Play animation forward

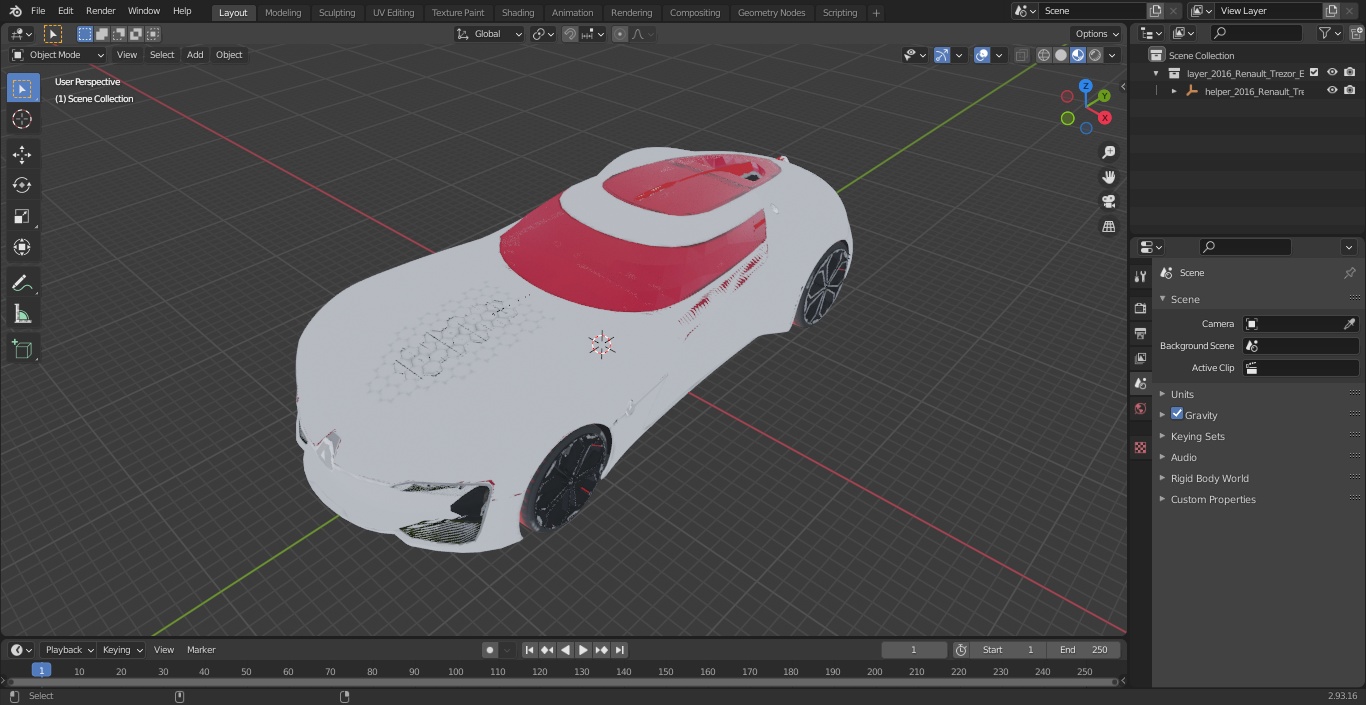click(584, 650)
